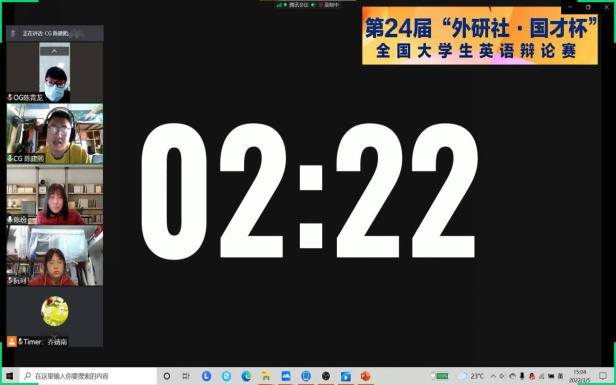The image size is (616, 385).
Task: Click the muted microphone icon beside OG陈青龙
Action: pos(10,97)
